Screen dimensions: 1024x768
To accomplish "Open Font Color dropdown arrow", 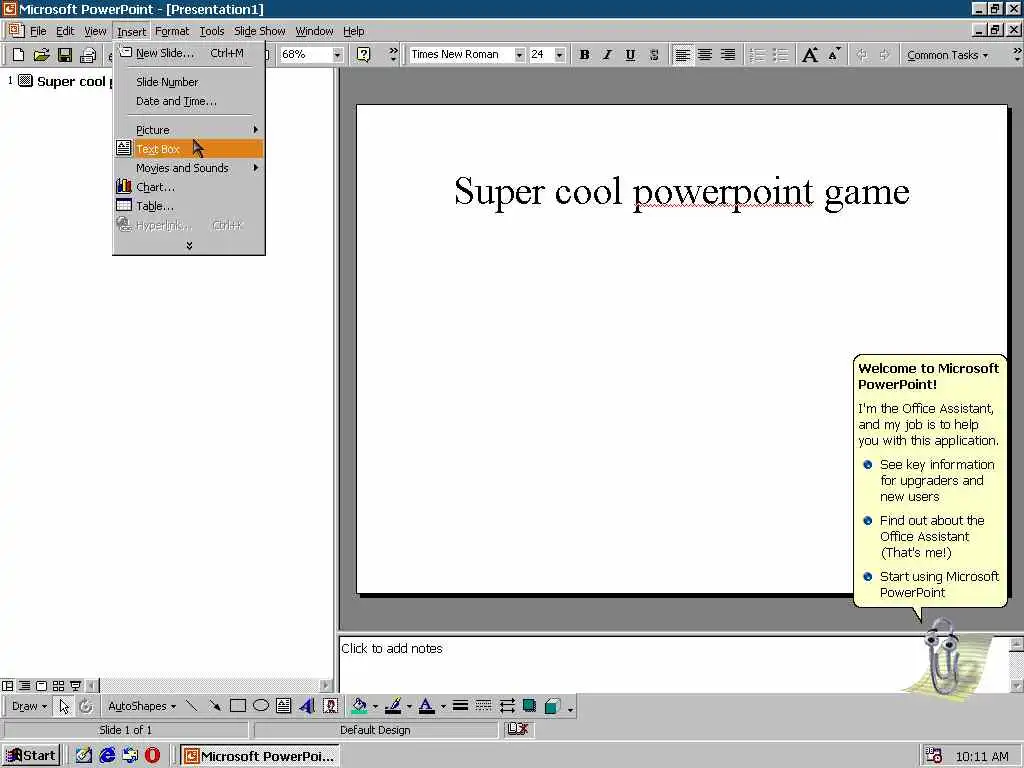I will 443,706.
